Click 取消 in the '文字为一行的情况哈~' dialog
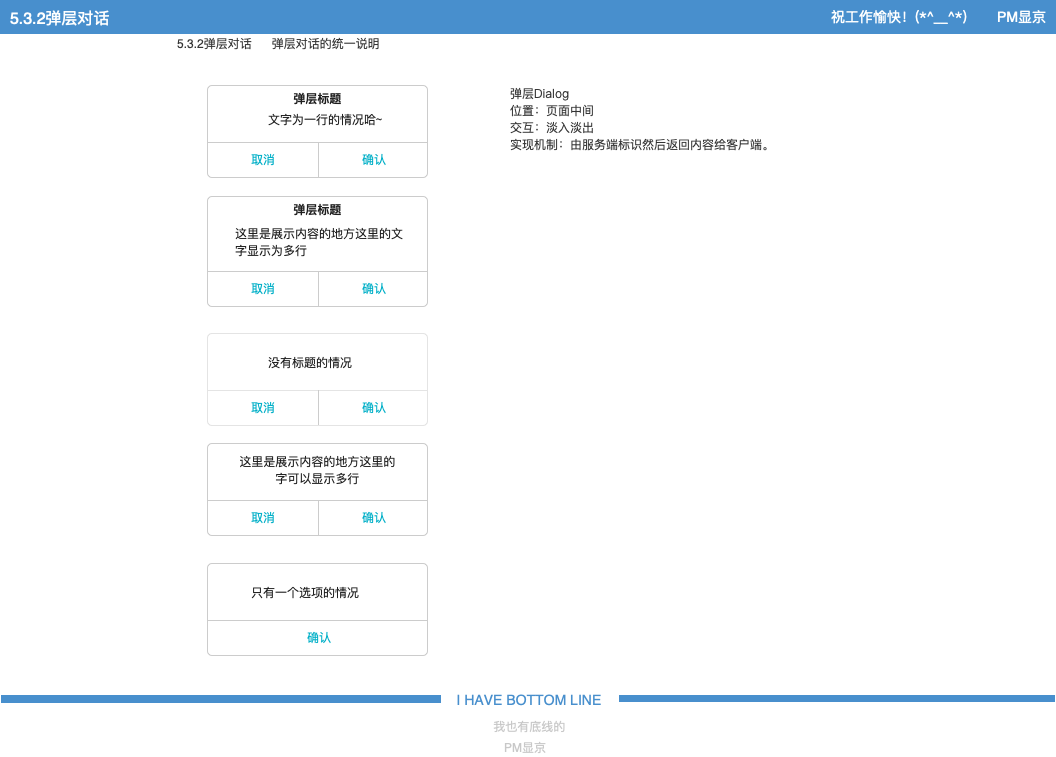Screen dimensions: 1056x757 pos(263,160)
